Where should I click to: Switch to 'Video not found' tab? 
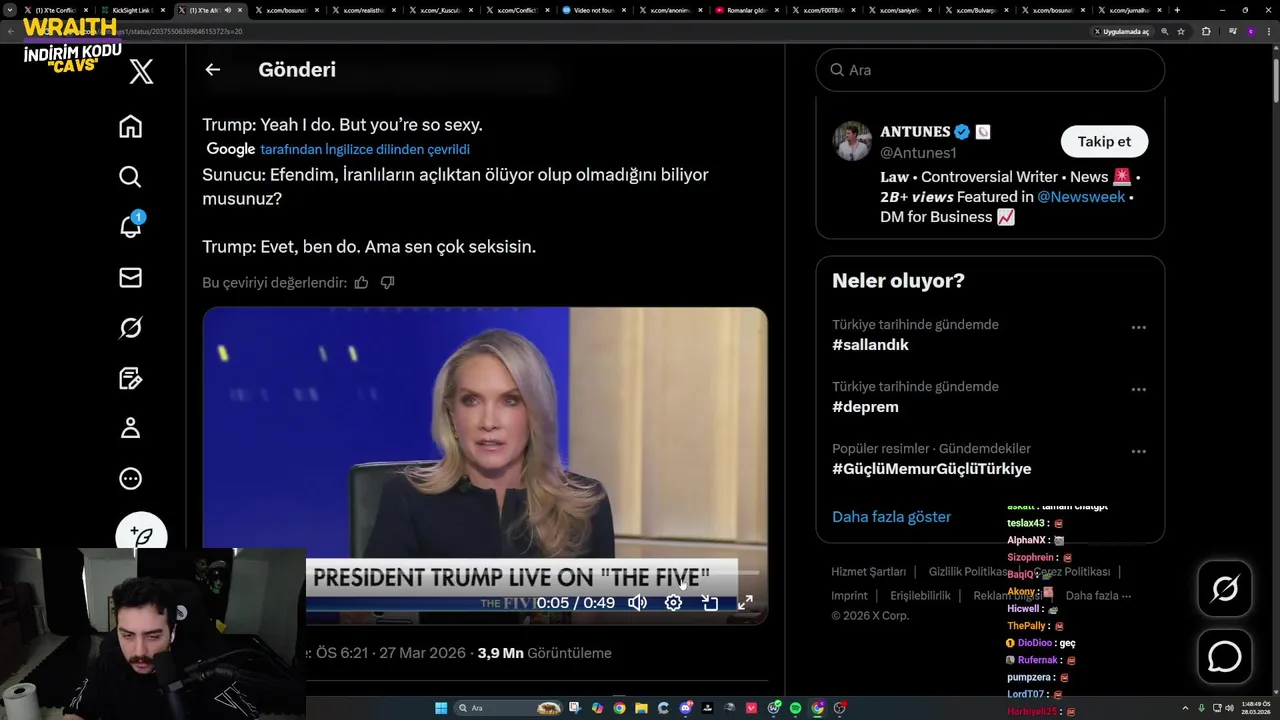[596, 10]
